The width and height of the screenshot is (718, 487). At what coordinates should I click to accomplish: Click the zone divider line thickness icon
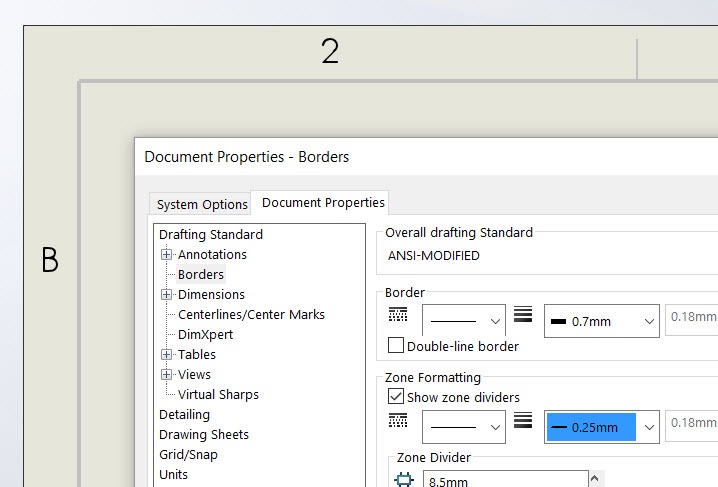pyautogui.click(x=523, y=420)
